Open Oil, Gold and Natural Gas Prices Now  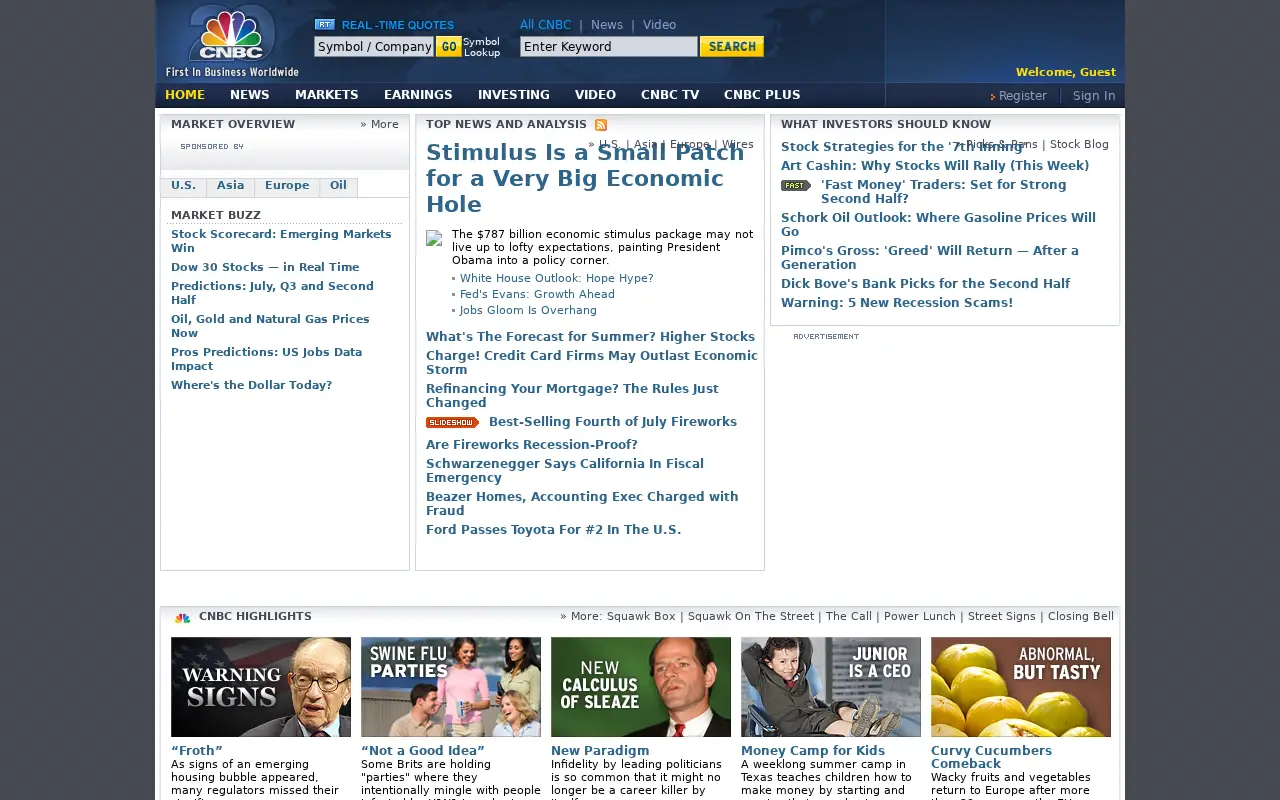click(x=270, y=326)
